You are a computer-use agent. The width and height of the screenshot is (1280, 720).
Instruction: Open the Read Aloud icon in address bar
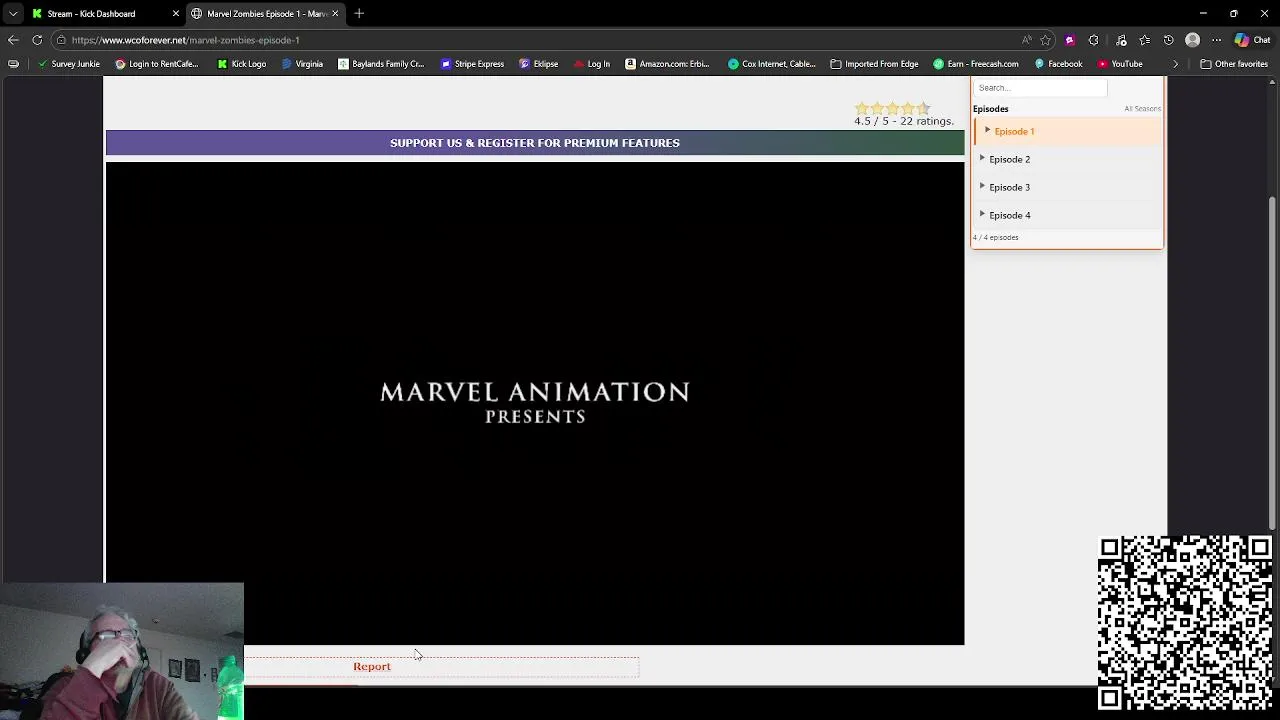pos(1026,40)
